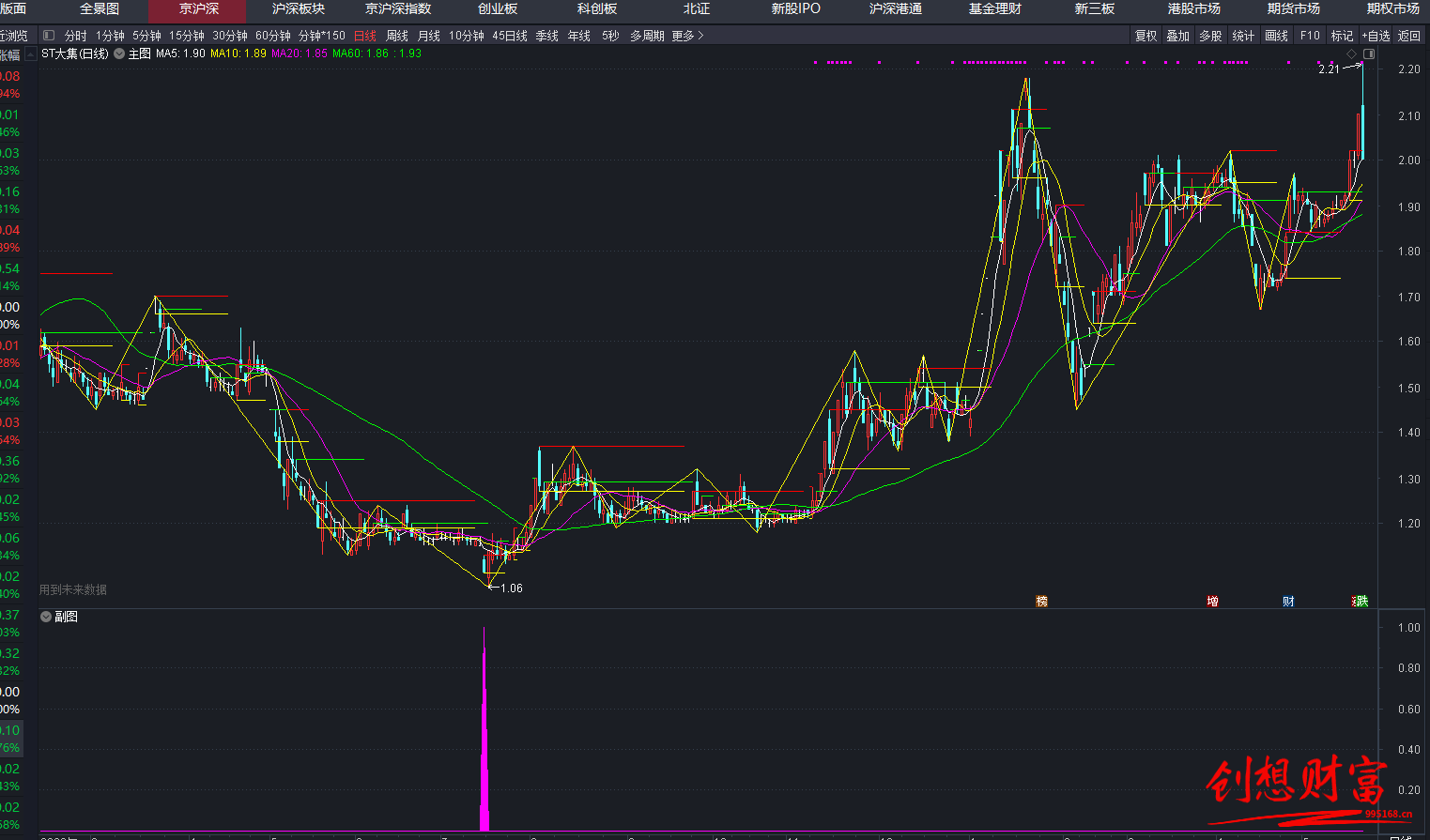
Task: Expand the 副图 indicator dropdown
Action: click(x=45, y=617)
